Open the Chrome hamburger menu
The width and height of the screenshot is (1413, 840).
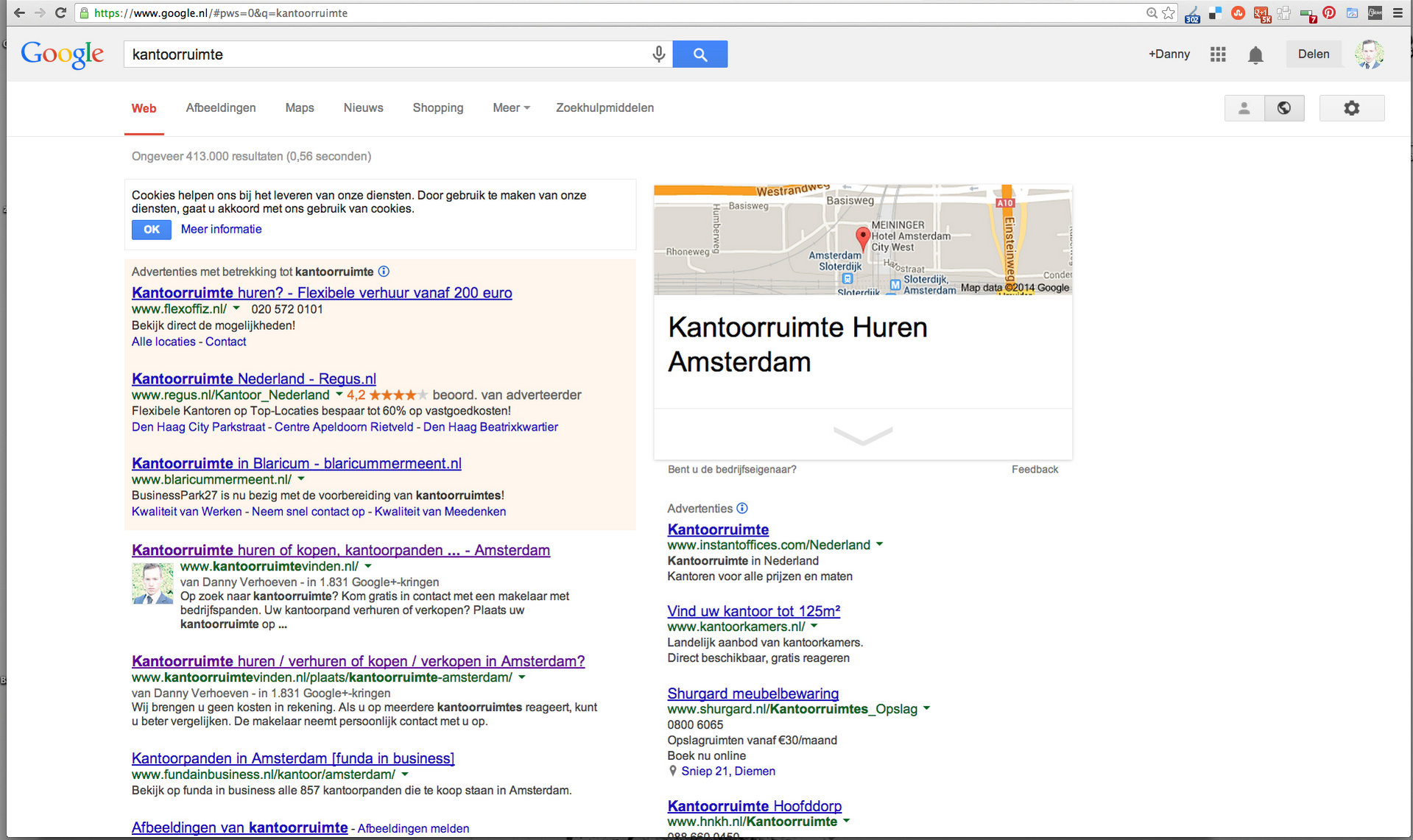(x=1398, y=13)
